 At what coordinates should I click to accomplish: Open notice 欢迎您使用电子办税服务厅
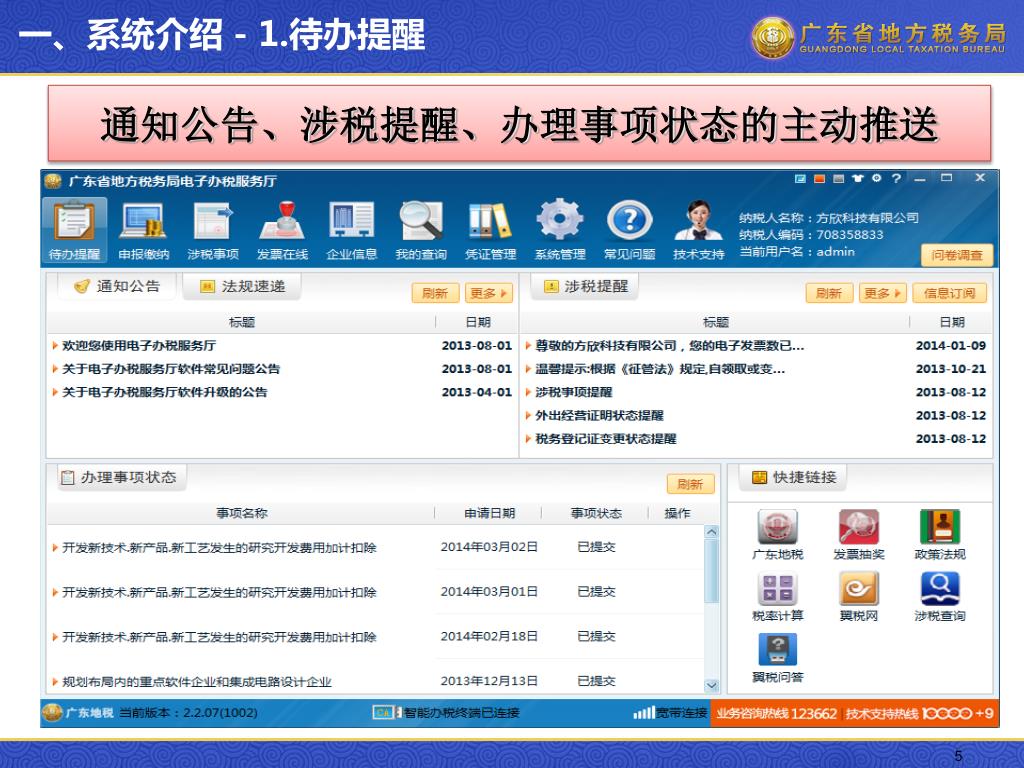tap(139, 345)
